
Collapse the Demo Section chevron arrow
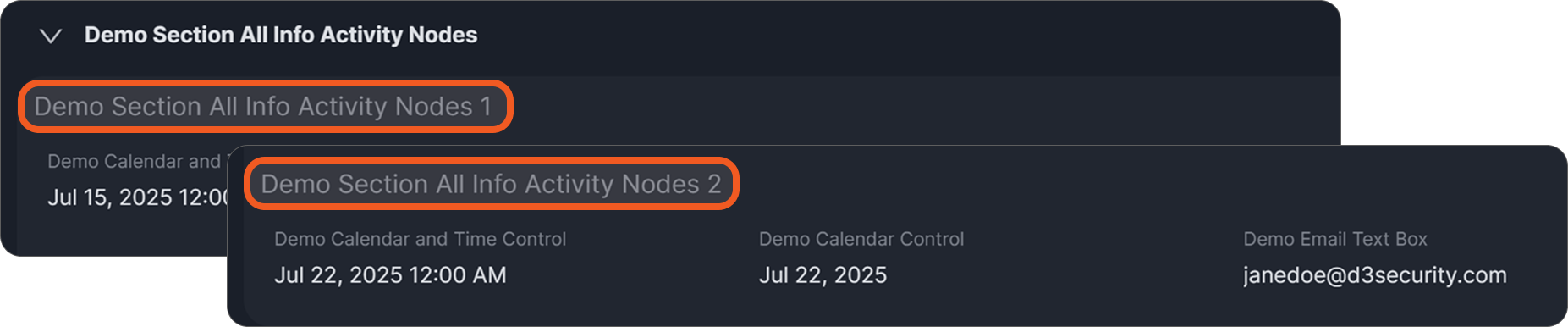point(51,36)
